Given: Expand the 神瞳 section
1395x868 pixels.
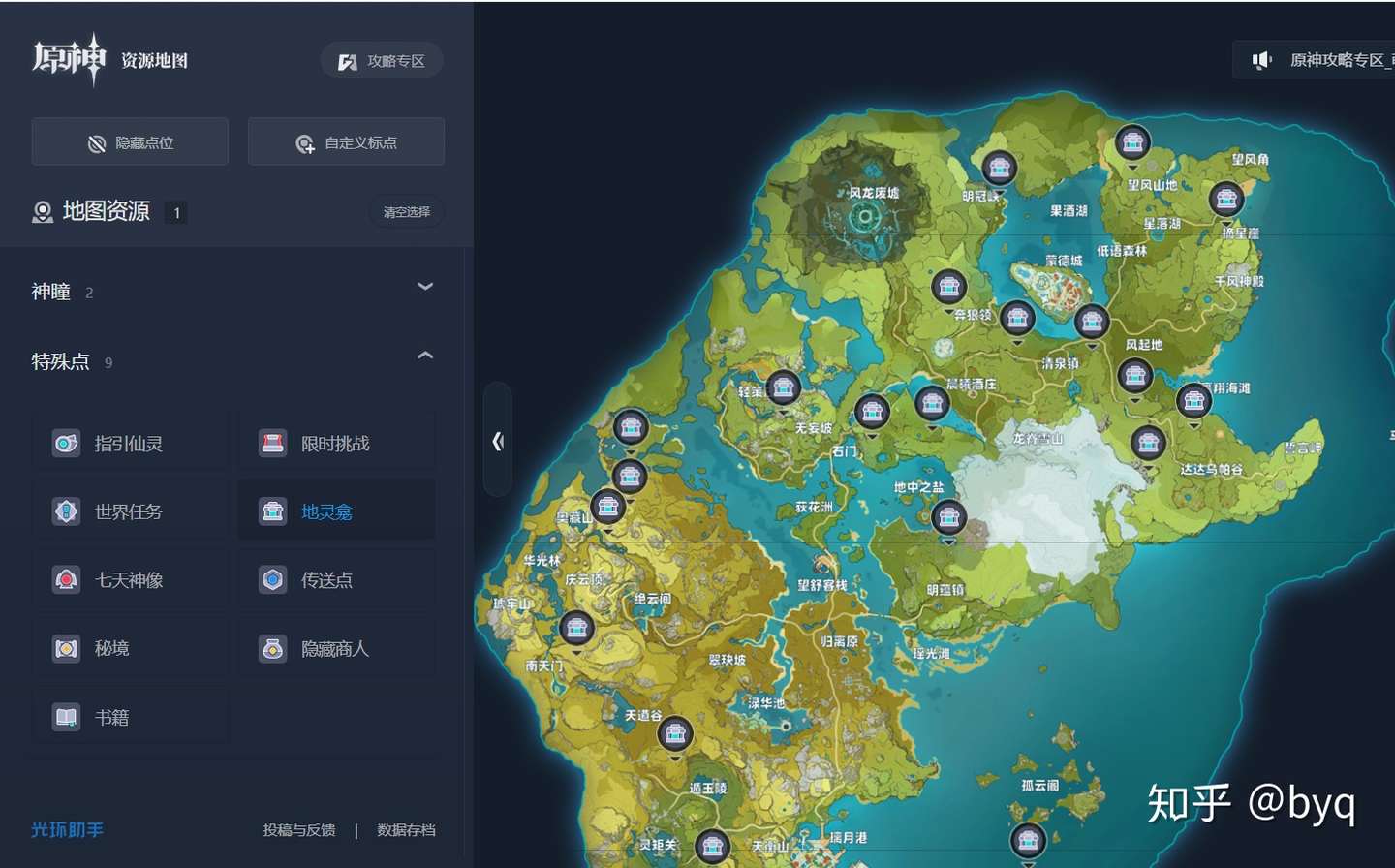Looking at the screenshot, I should tap(424, 287).
